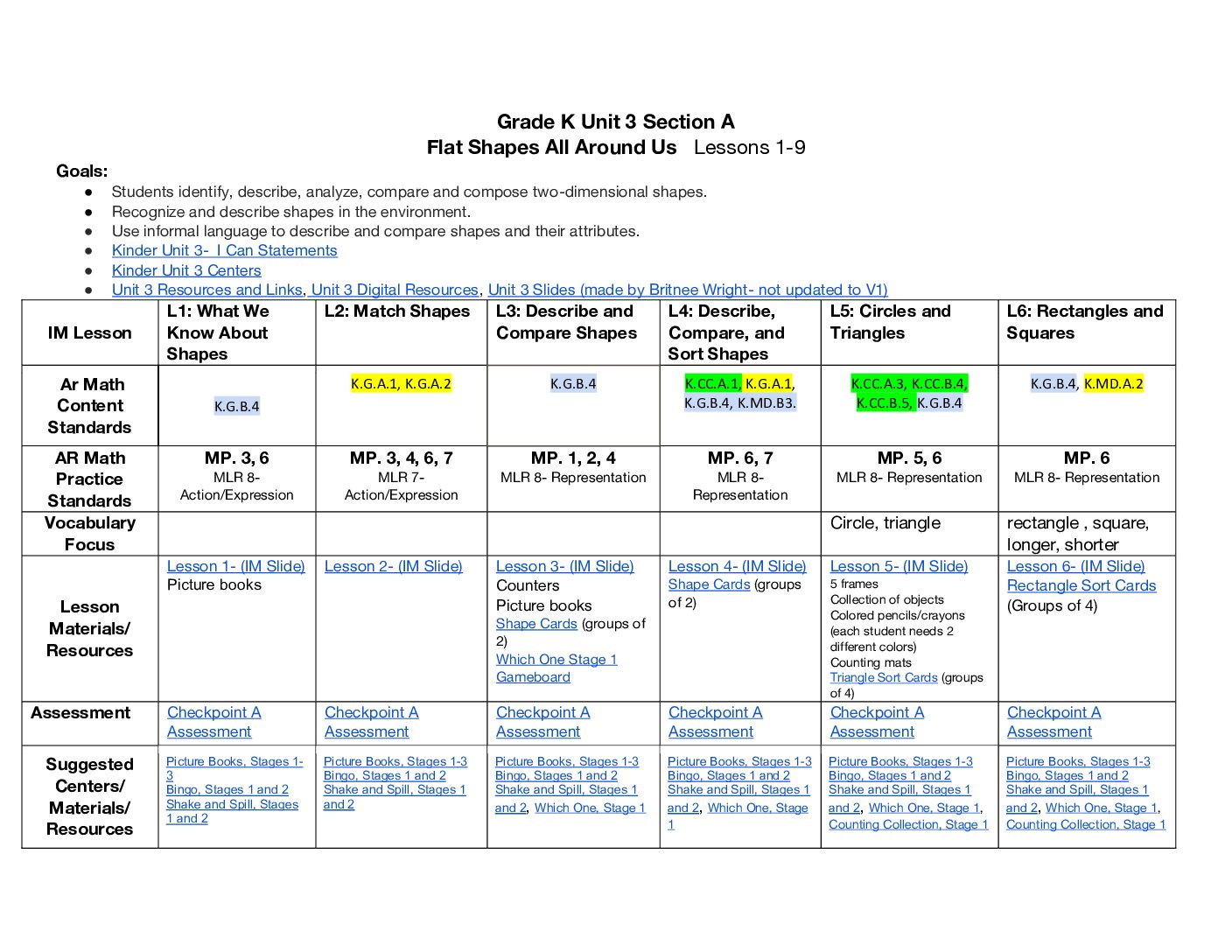Click Shape Cards link in the L4 column

pyautogui.click(x=710, y=584)
